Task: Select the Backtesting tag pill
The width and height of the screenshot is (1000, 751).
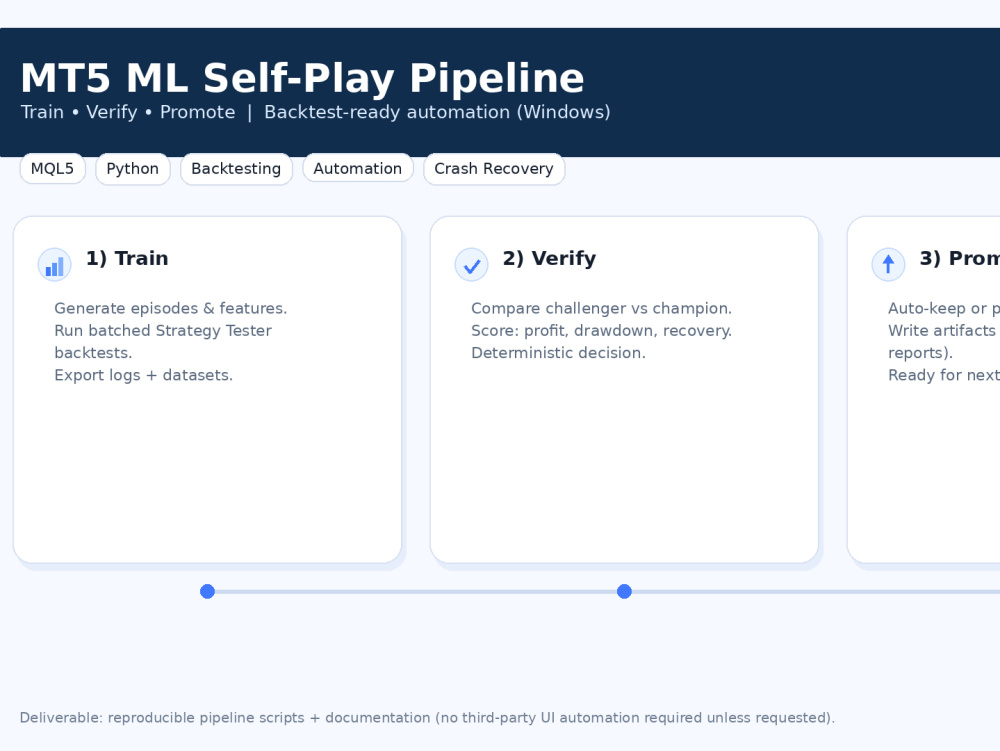Action: (x=236, y=169)
